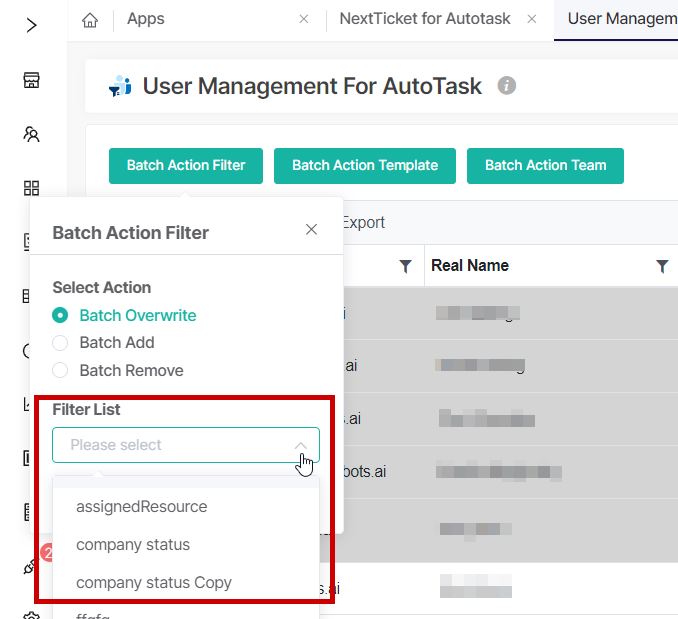
Task: Select the Batch Add radio option
Action: (x=60, y=343)
